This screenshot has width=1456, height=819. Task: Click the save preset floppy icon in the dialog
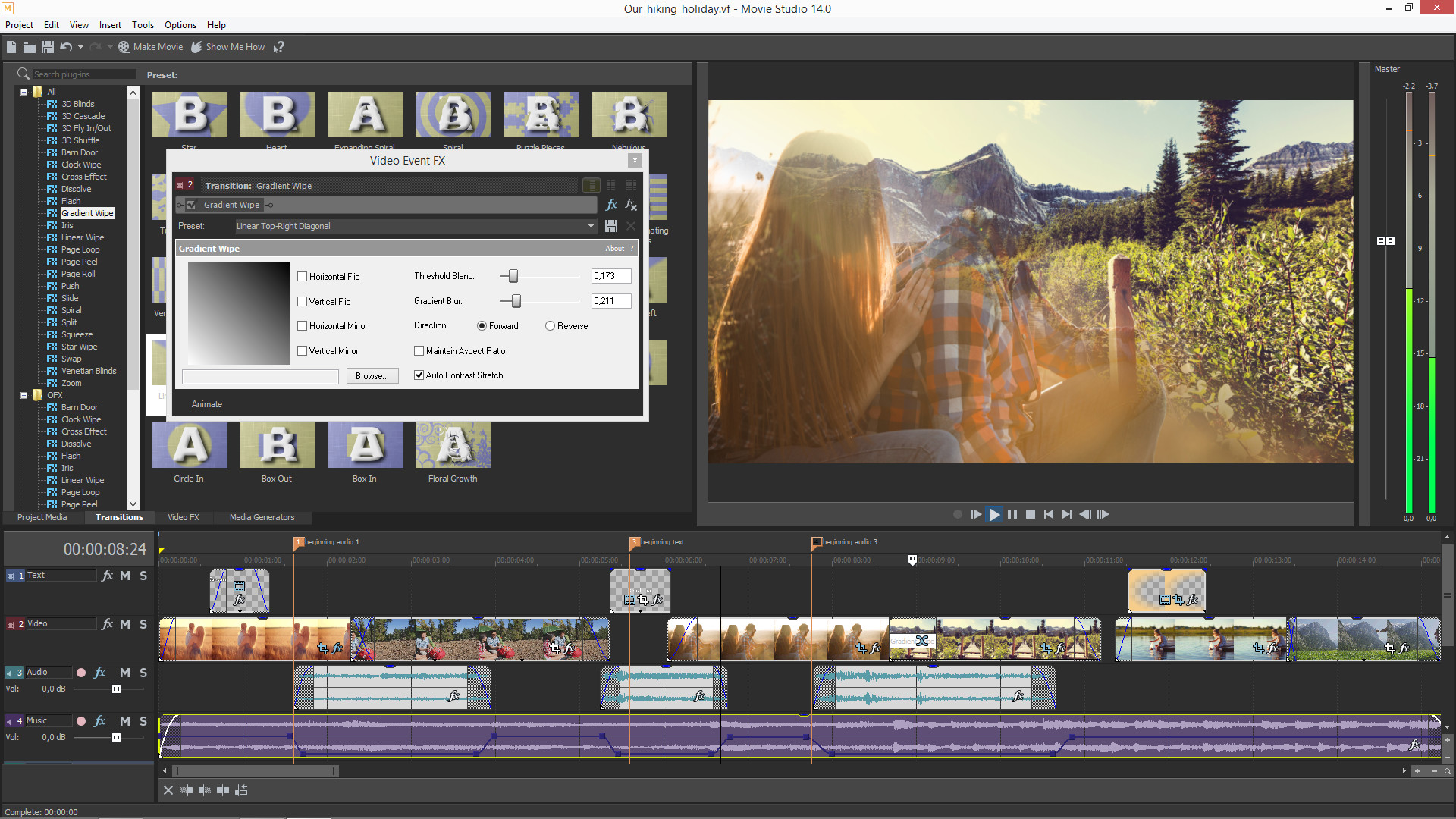coord(611,225)
